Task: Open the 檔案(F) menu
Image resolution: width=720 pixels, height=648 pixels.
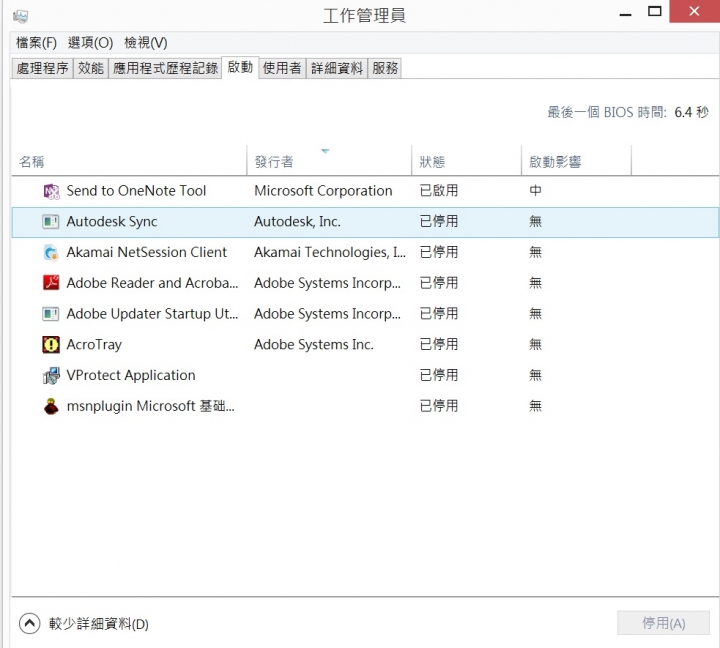Action: (x=36, y=43)
